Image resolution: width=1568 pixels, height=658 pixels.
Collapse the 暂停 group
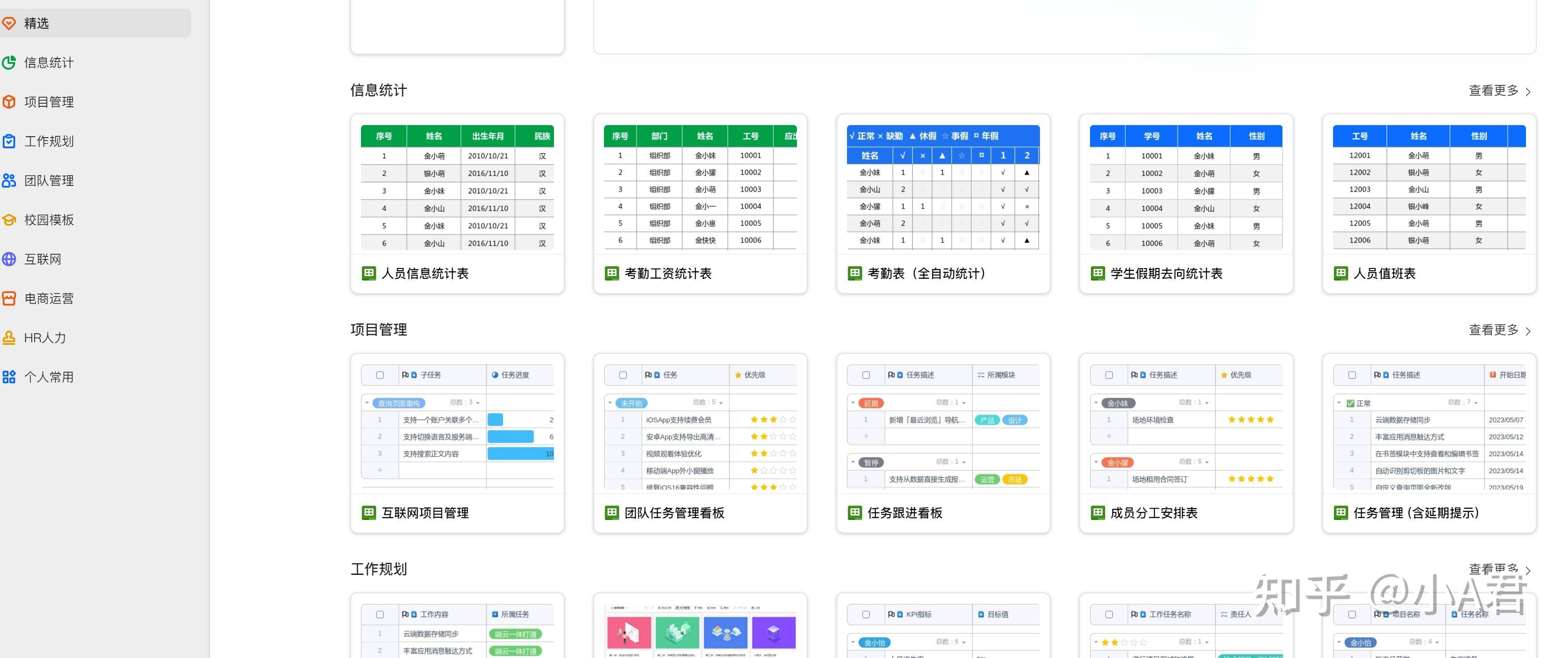click(x=852, y=462)
